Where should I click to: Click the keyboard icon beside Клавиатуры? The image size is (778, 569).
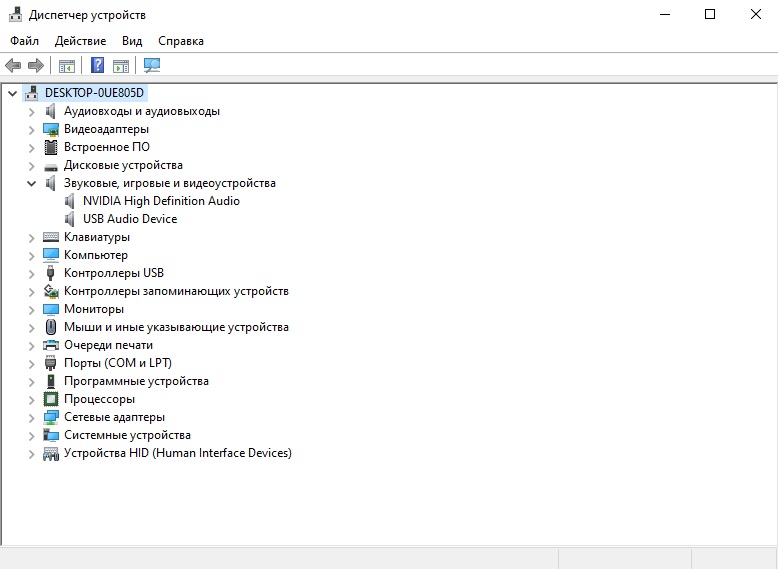pyautogui.click(x=51, y=237)
